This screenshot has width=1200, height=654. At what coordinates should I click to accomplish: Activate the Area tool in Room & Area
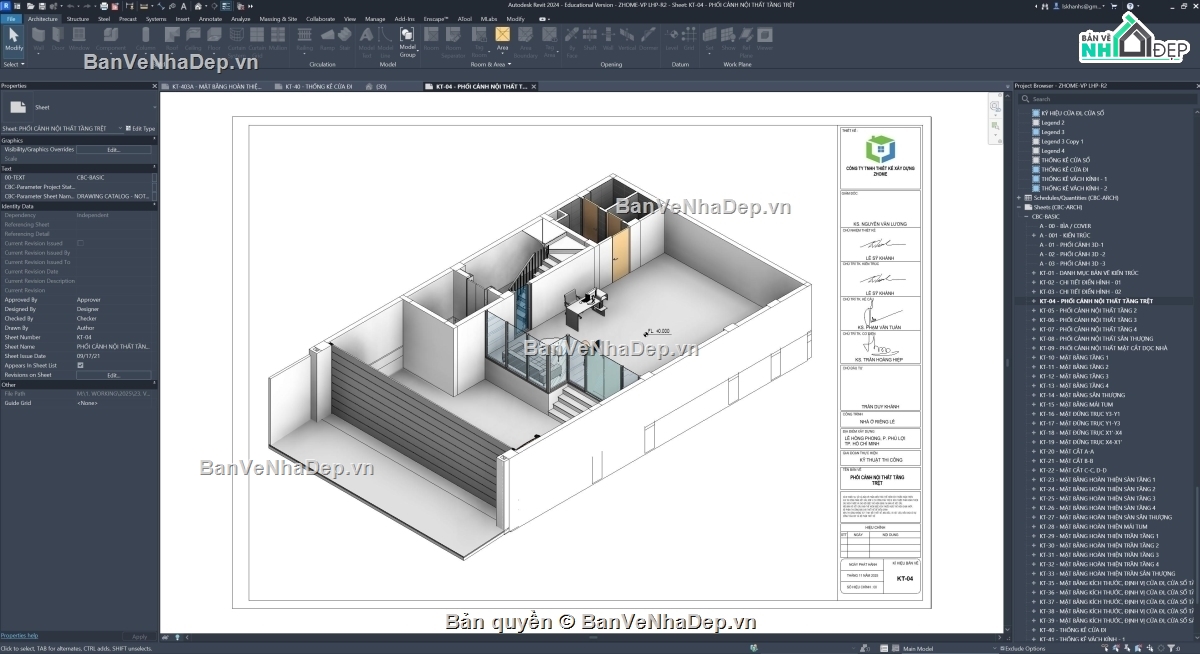click(x=502, y=40)
